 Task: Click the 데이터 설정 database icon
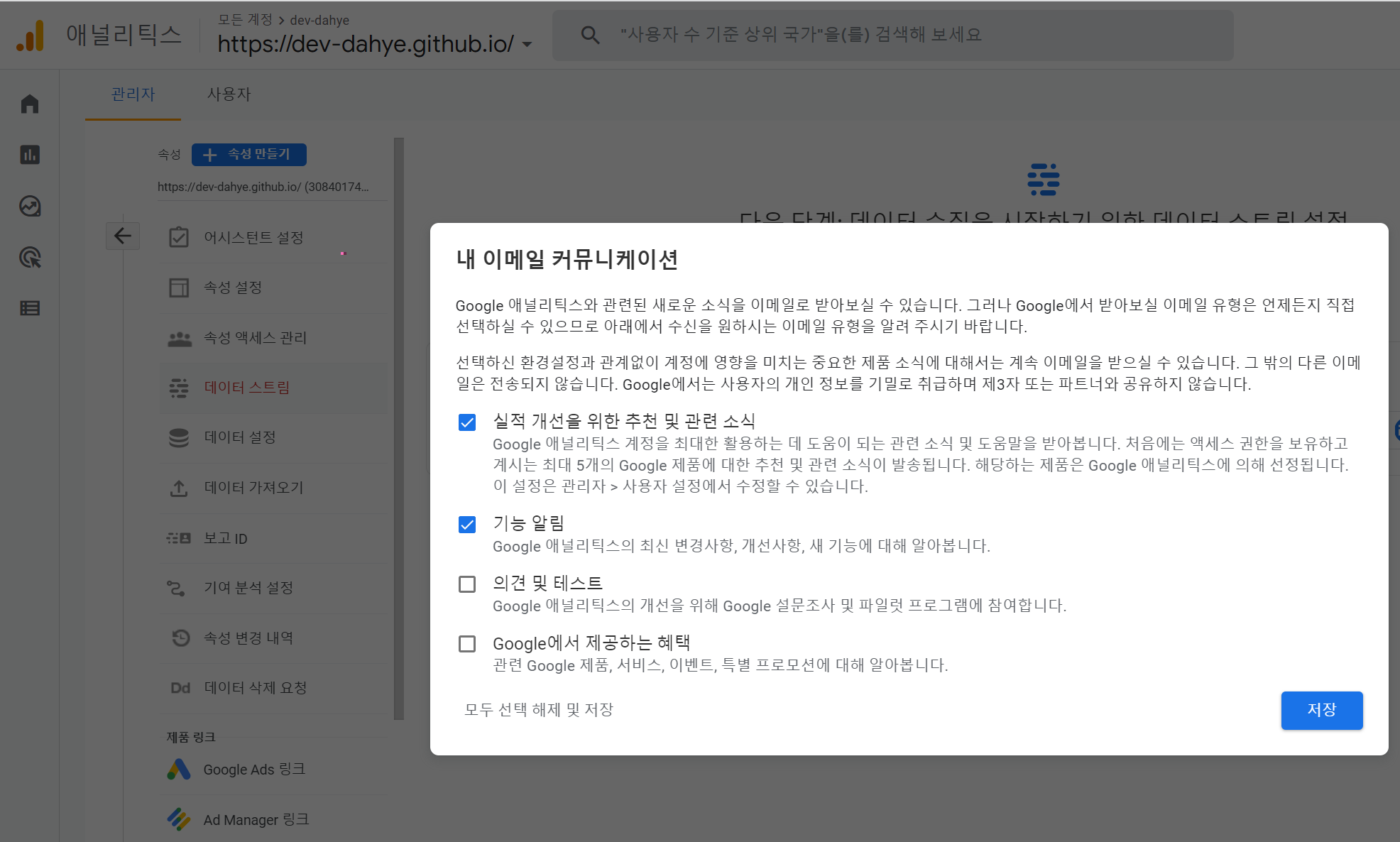click(x=179, y=437)
